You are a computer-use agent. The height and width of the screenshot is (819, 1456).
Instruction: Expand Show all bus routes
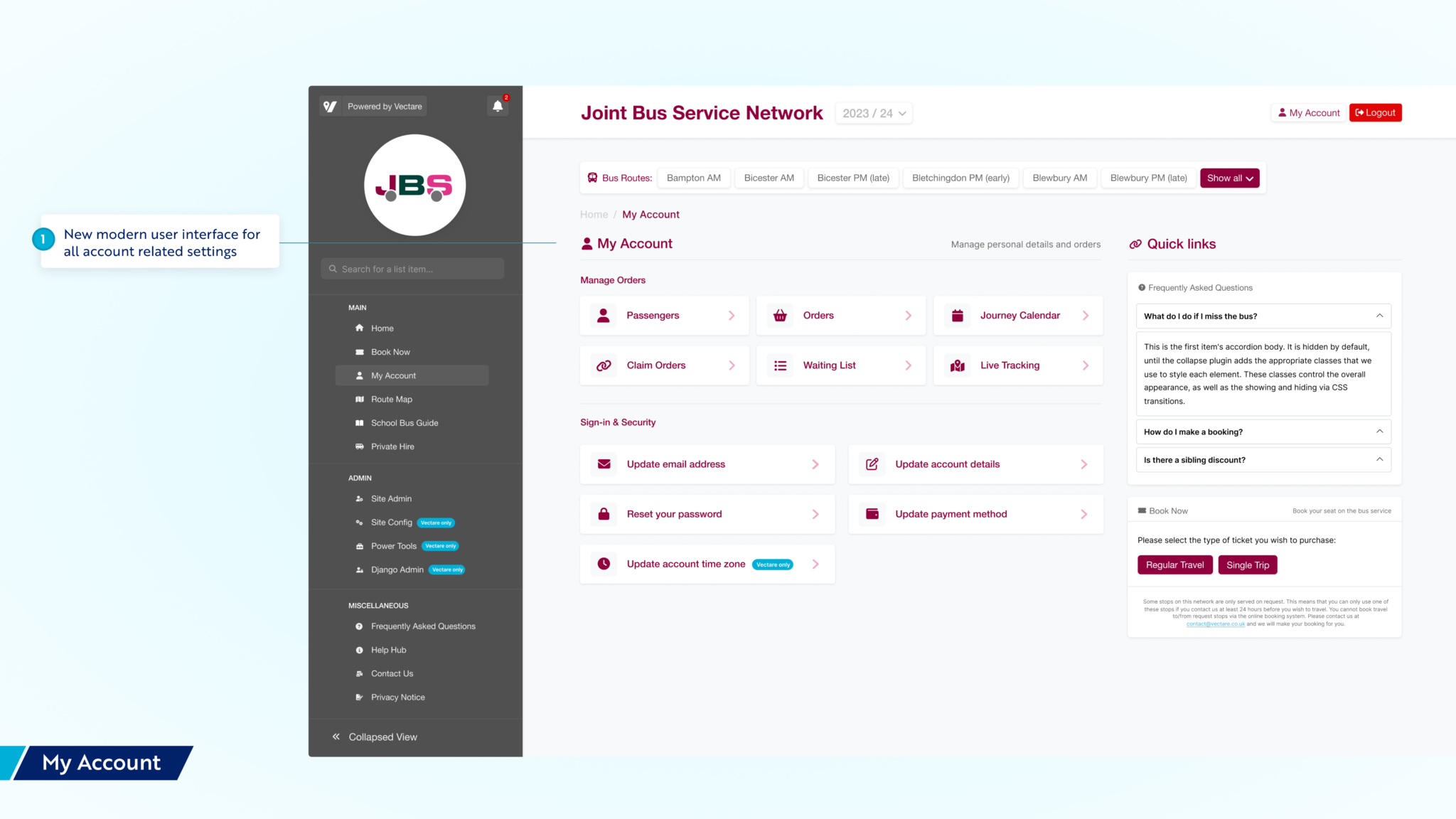pos(1229,178)
